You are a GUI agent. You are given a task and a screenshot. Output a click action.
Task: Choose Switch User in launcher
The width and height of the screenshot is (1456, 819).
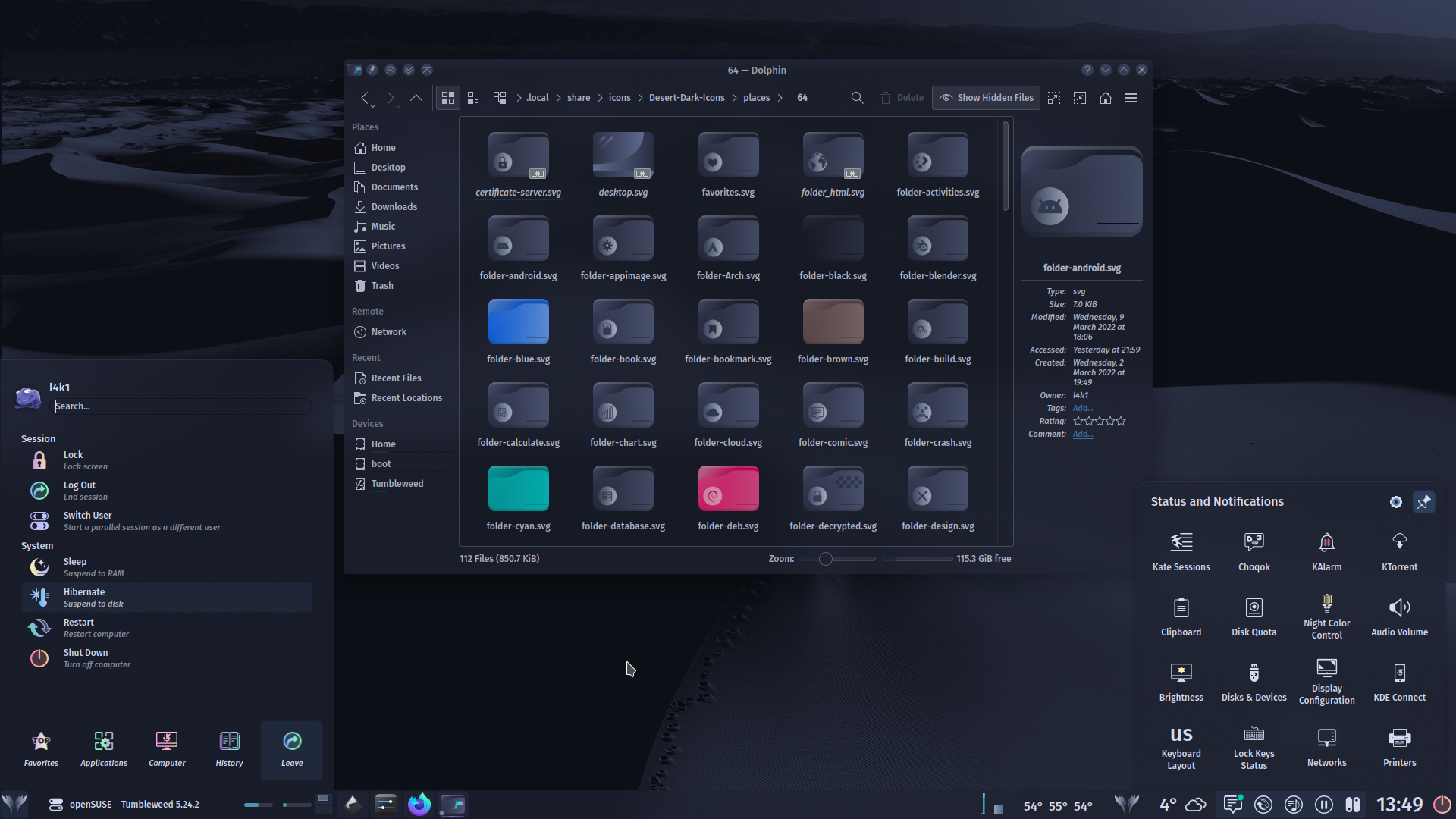click(x=167, y=521)
